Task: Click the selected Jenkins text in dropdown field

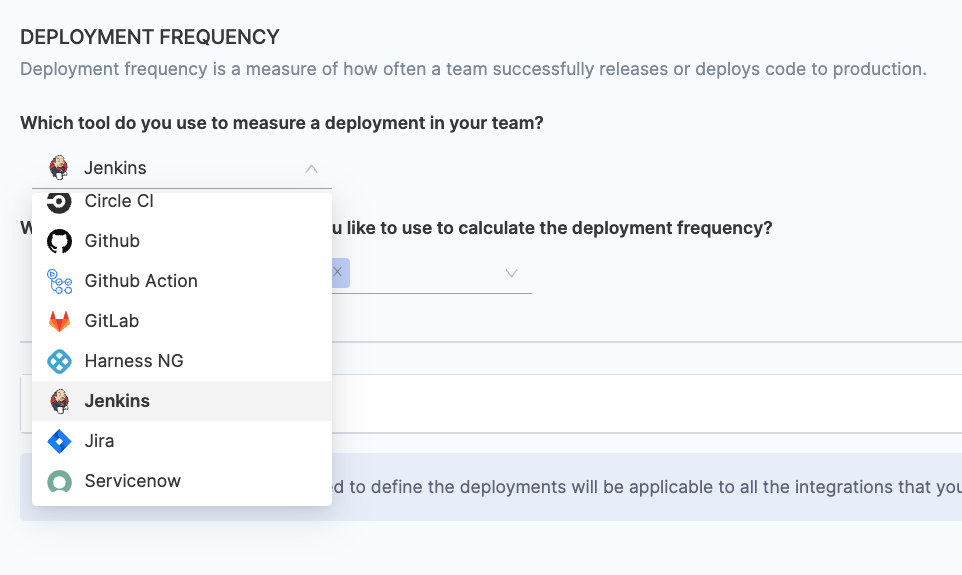Action: click(x=115, y=168)
